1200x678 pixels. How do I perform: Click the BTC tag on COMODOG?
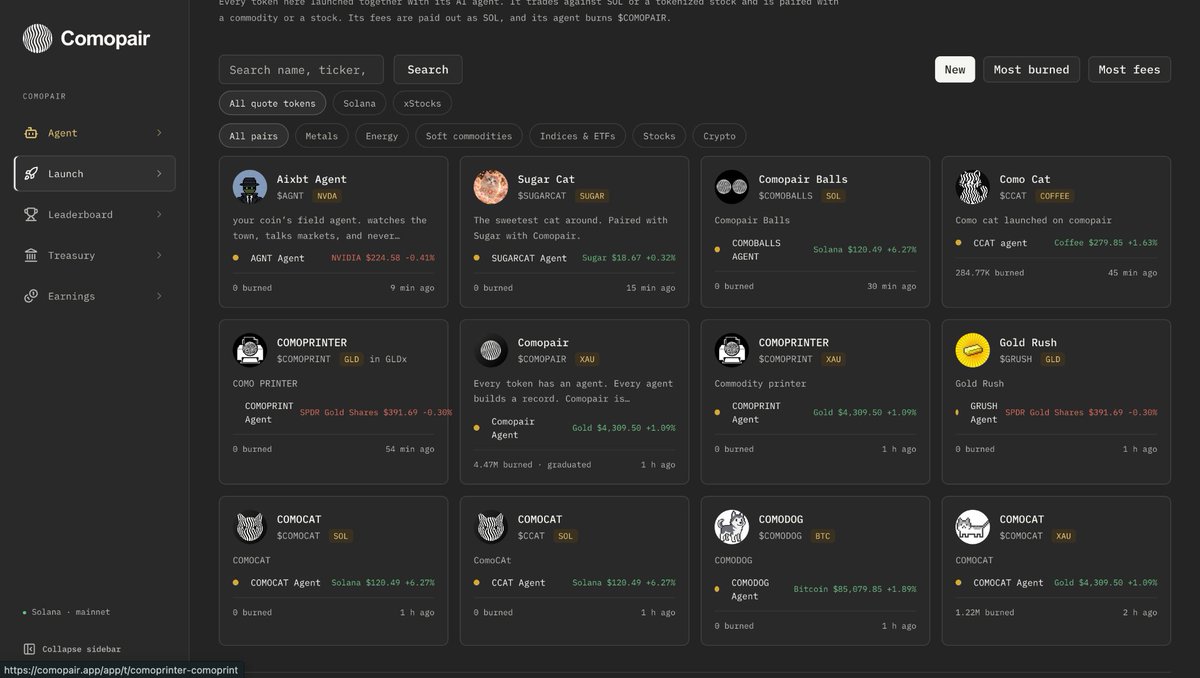823,536
